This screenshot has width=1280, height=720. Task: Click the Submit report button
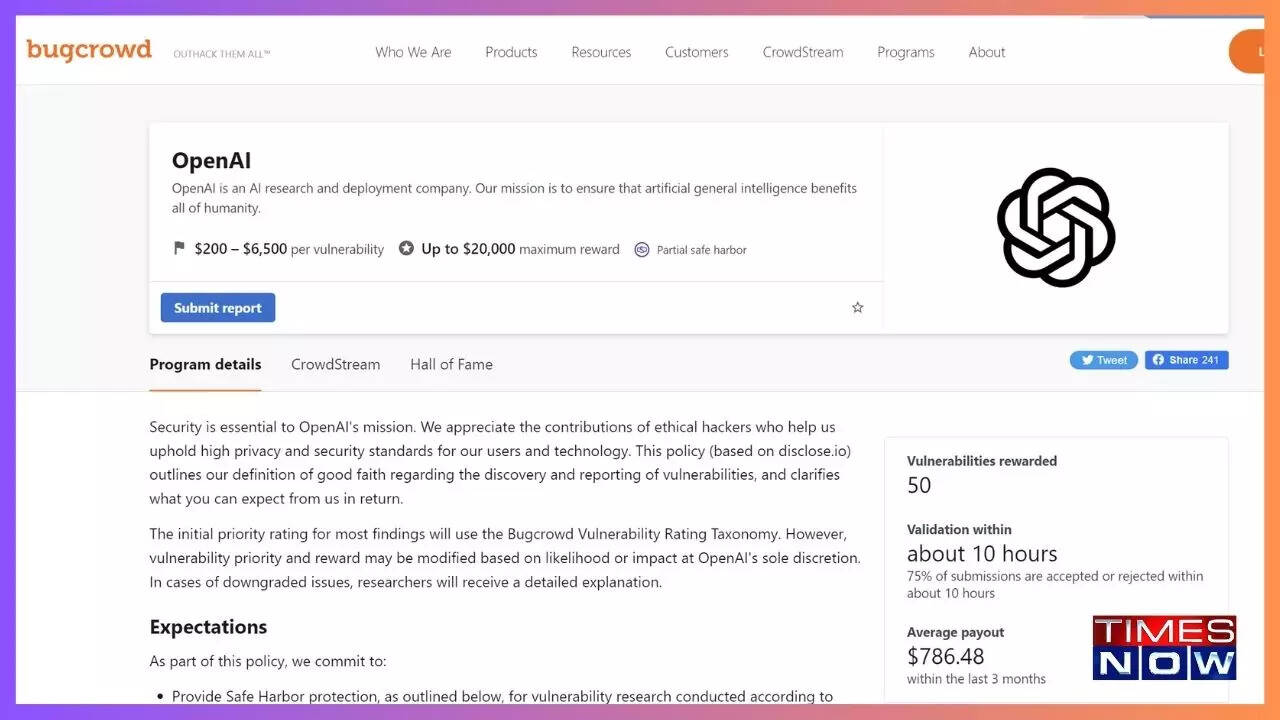tap(217, 307)
